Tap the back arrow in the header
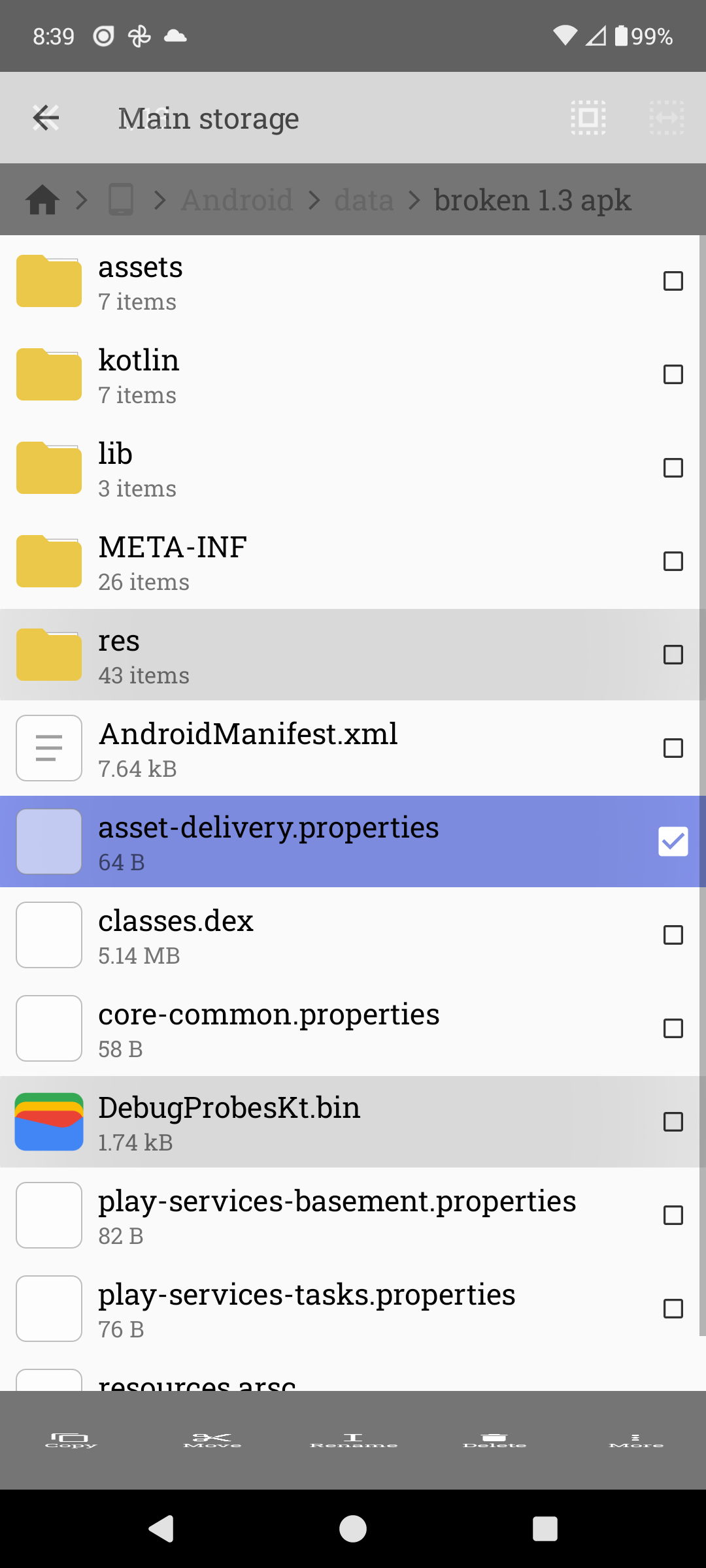Image resolution: width=706 pixels, height=1568 pixels. tap(46, 118)
